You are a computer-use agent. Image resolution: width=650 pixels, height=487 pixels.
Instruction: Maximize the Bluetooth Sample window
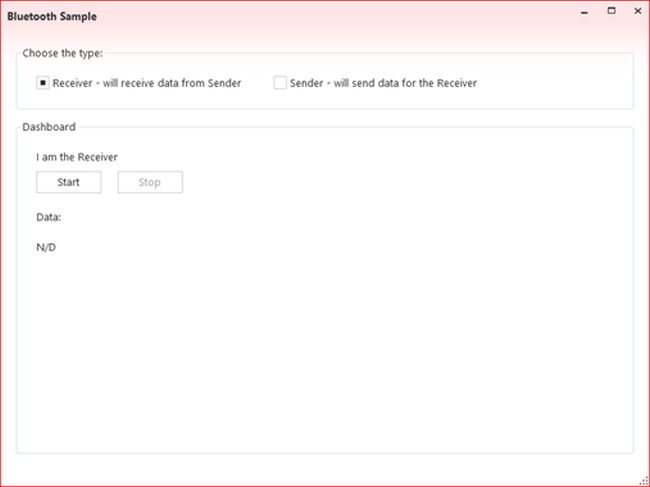tap(611, 11)
